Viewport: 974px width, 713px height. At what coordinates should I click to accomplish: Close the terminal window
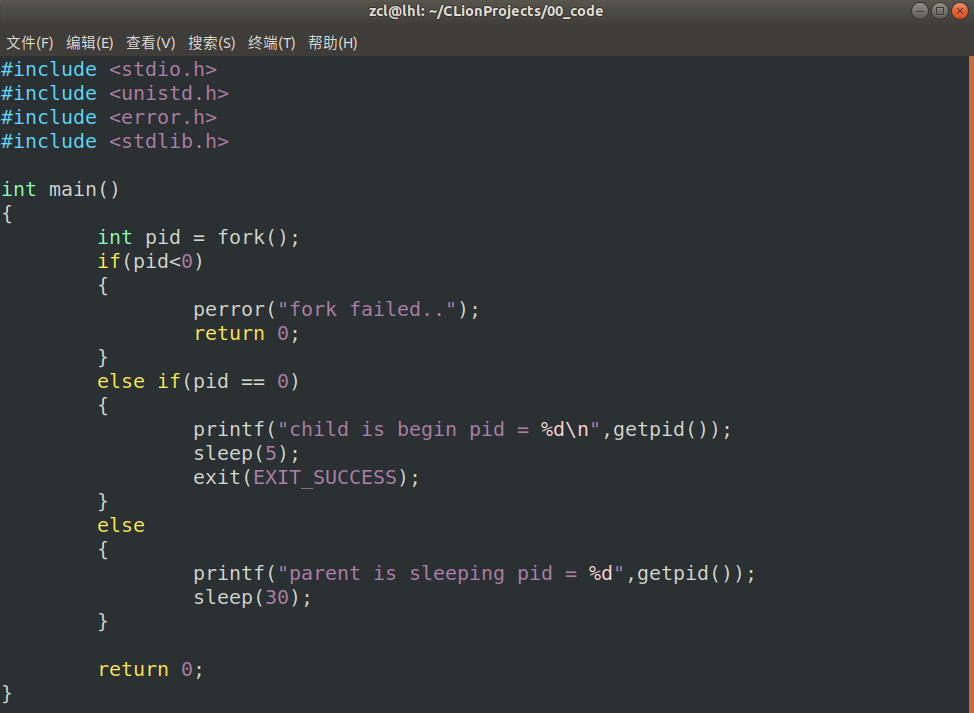tap(959, 11)
